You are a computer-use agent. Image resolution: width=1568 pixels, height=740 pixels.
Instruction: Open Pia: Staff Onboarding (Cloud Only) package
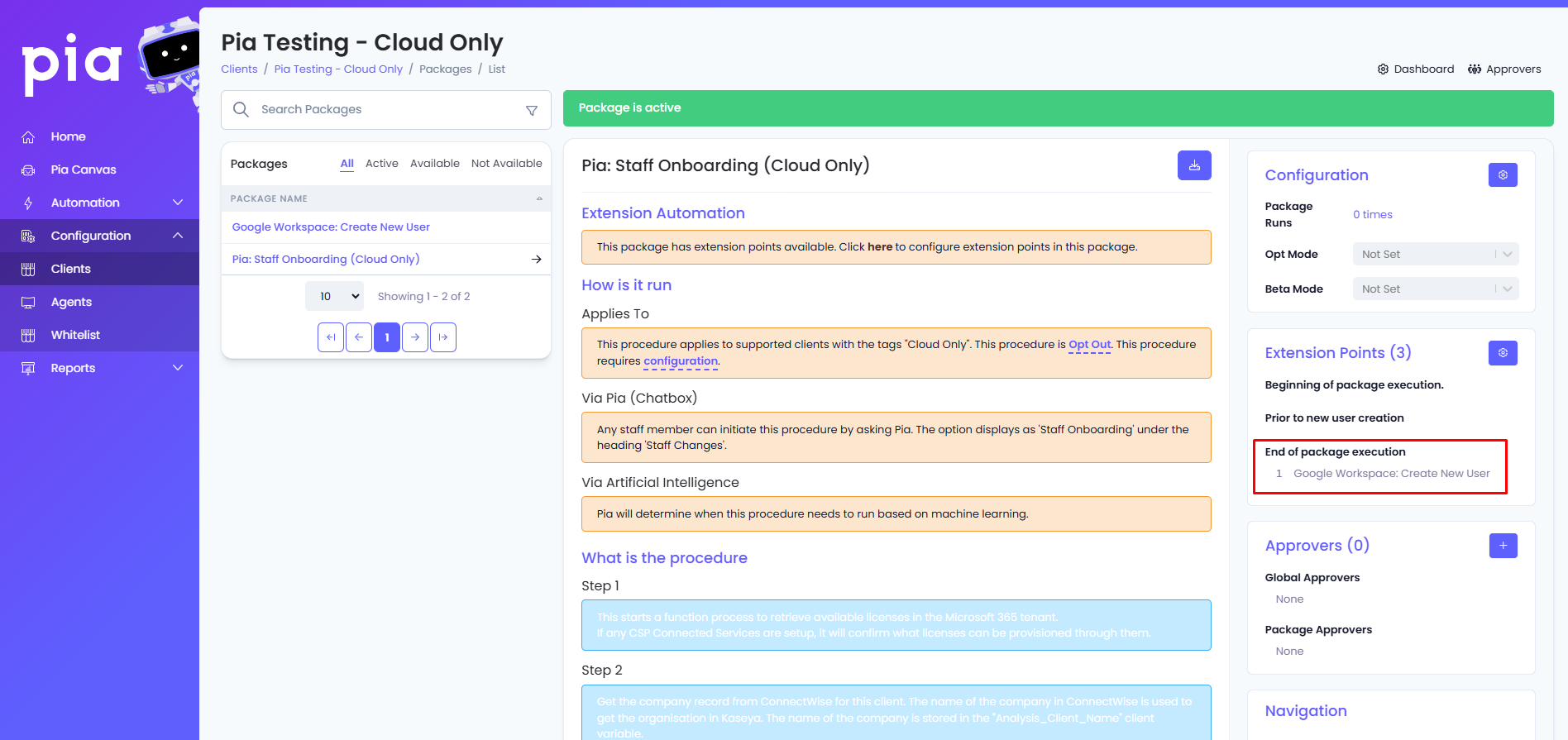point(326,260)
